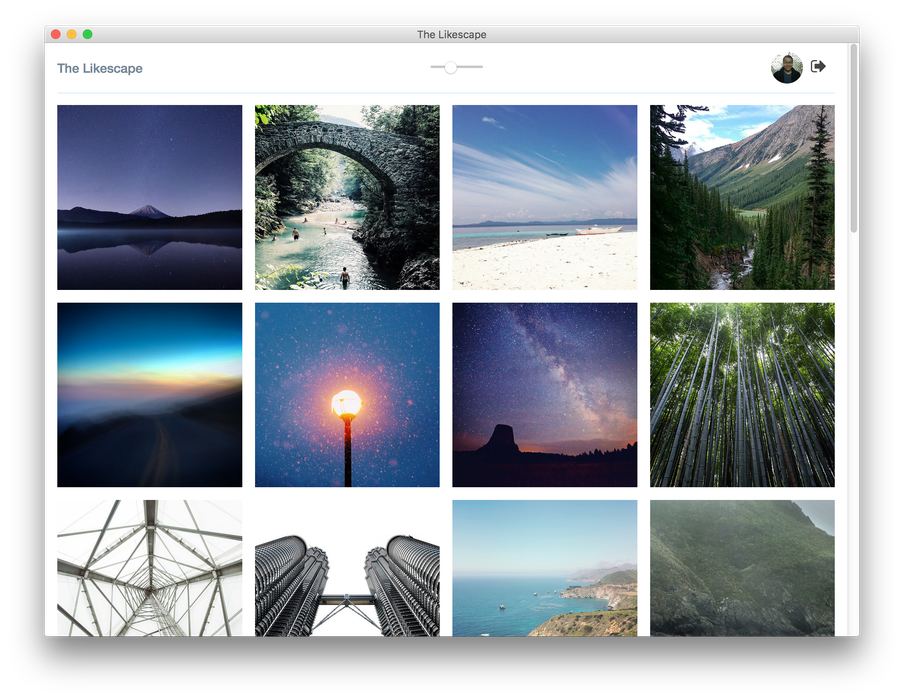View the blurred sunset road photo
The width and height of the screenshot is (904, 700).
coord(149,395)
